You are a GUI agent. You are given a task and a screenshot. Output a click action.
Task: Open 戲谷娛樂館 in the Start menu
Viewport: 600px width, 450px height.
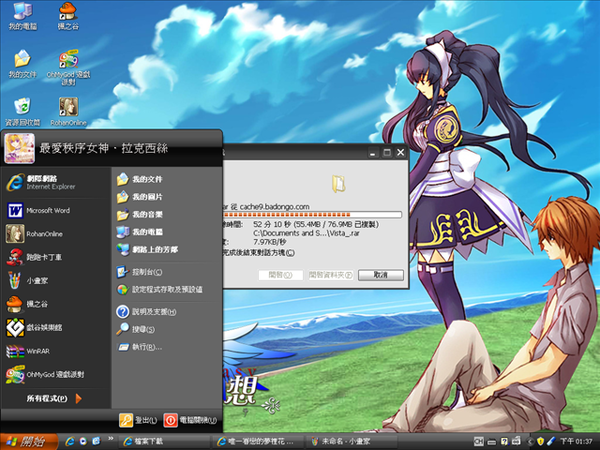(x=34, y=328)
